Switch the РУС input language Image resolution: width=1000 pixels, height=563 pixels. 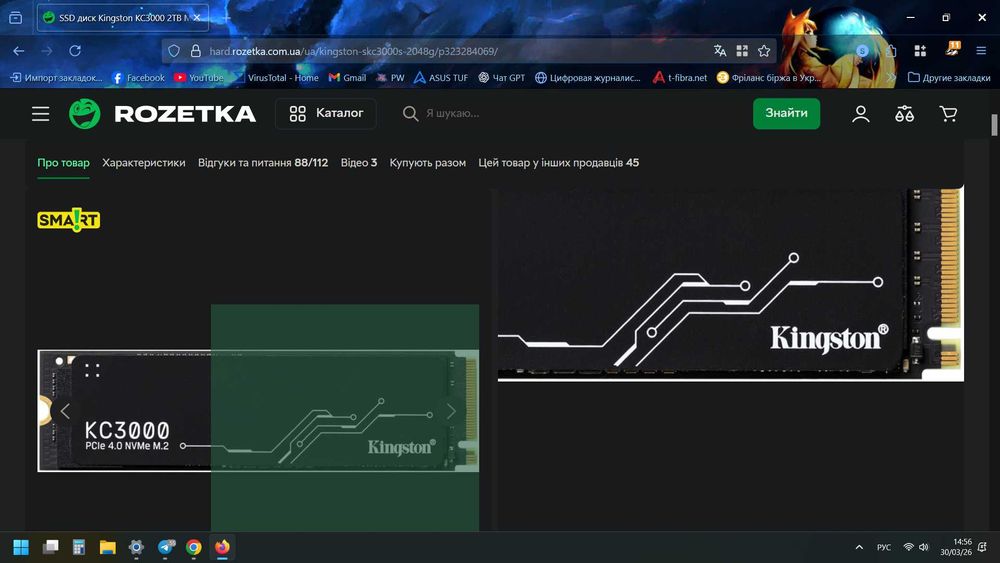884,547
